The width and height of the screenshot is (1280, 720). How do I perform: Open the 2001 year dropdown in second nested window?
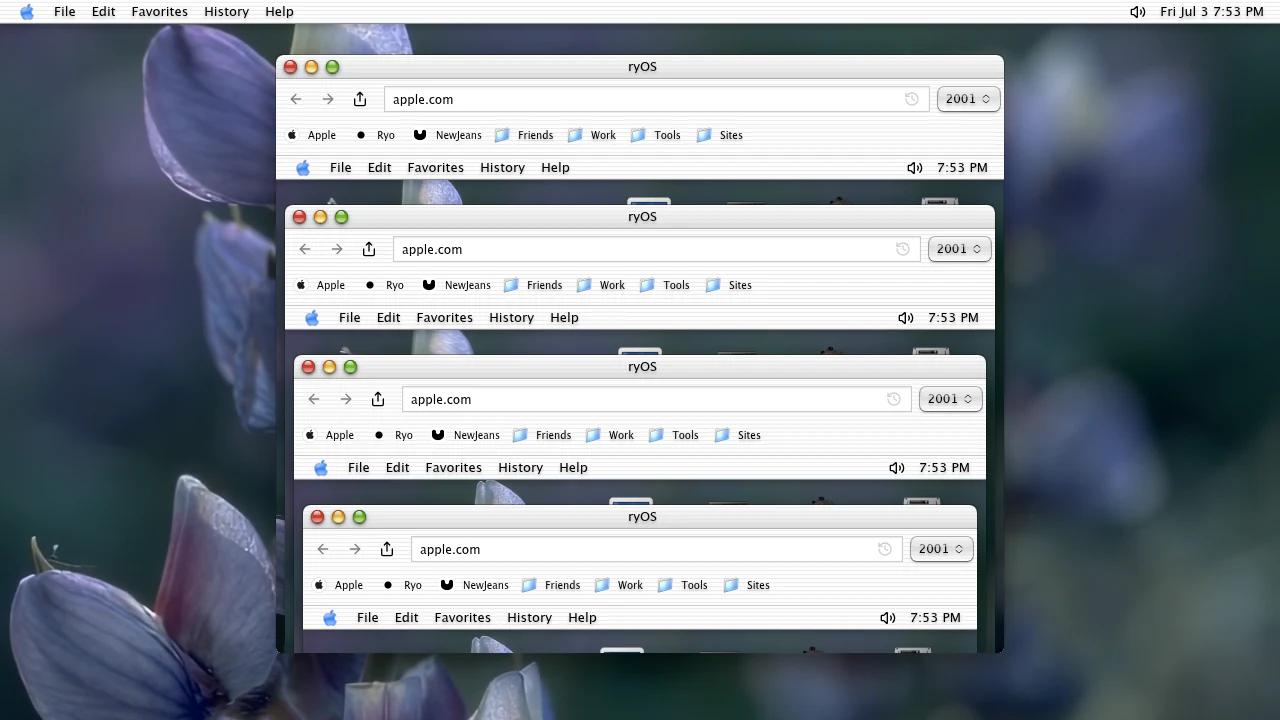[959, 249]
